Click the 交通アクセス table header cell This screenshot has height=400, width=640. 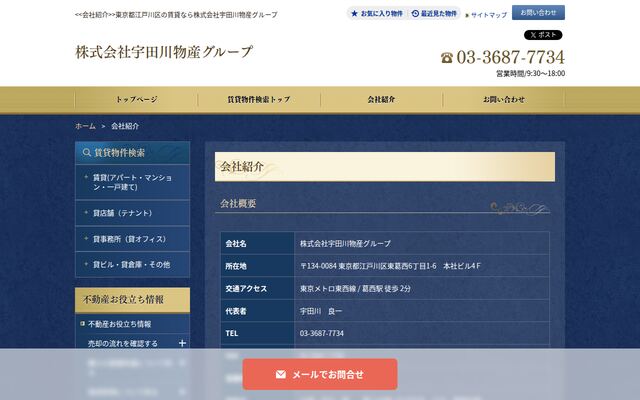point(258,288)
